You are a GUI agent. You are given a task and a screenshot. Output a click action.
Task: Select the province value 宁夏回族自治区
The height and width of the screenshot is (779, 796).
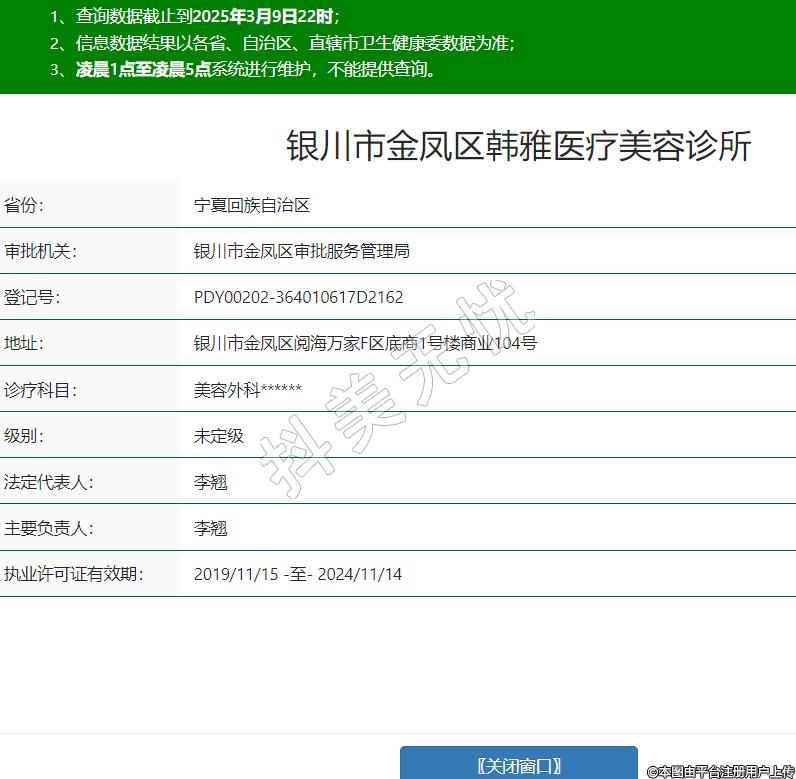252,205
